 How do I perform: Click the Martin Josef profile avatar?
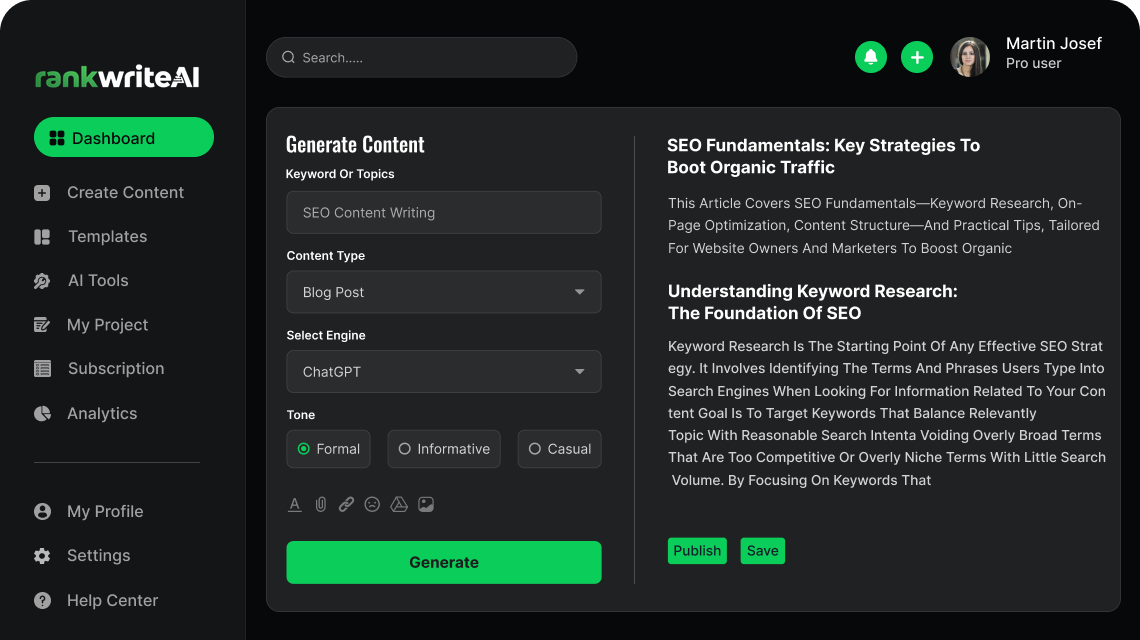click(x=969, y=57)
